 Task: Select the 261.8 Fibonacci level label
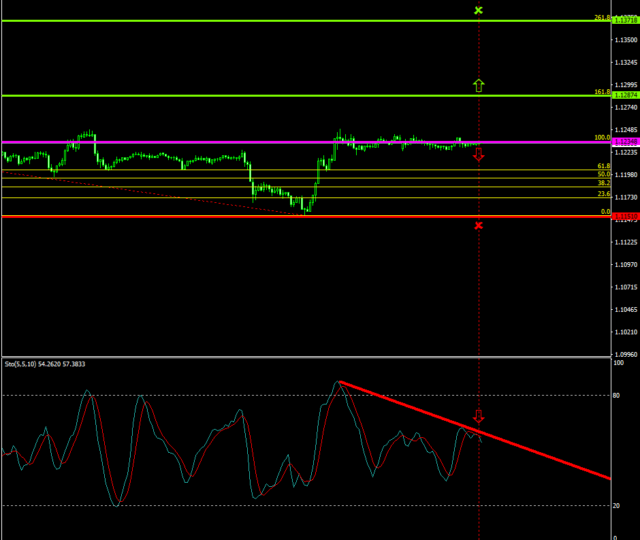click(x=601, y=17)
